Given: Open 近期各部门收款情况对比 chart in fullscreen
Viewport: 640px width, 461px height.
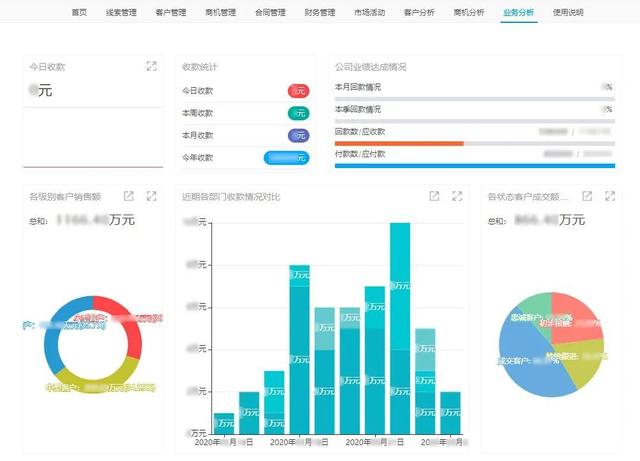Looking at the screenshot, I should [x=457, y=196].
